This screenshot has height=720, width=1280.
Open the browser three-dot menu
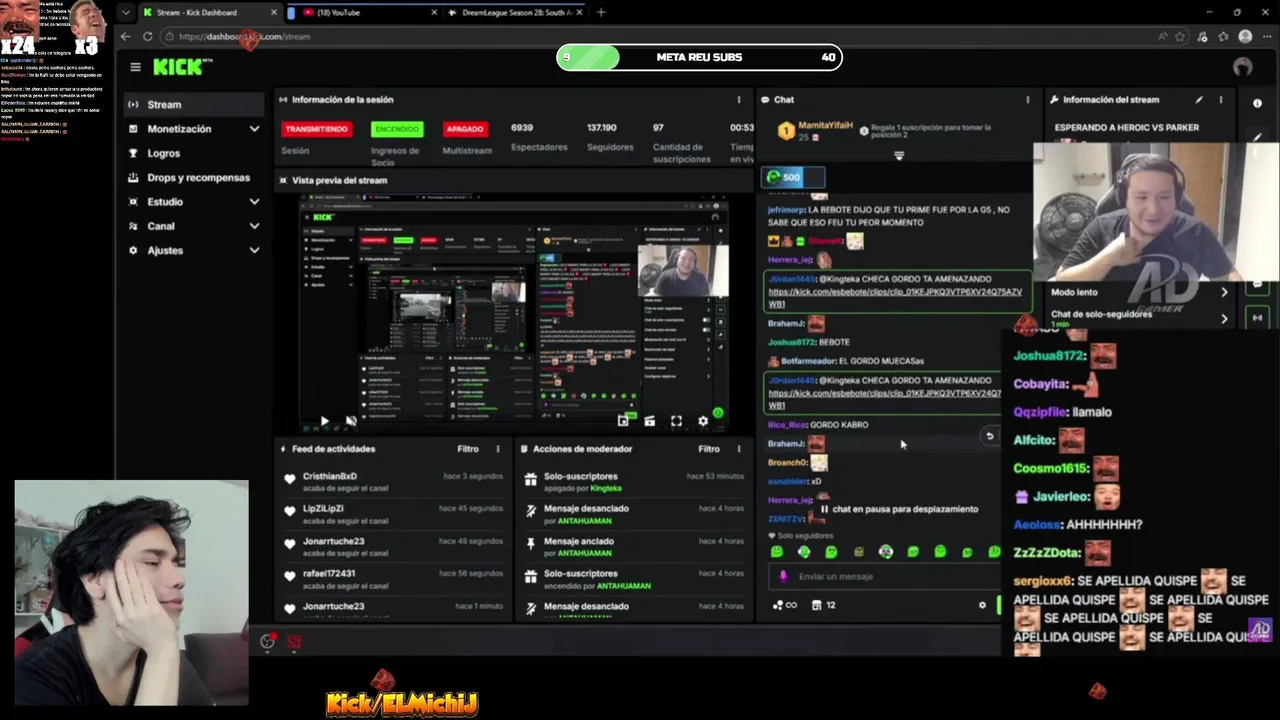[1266, 36]
